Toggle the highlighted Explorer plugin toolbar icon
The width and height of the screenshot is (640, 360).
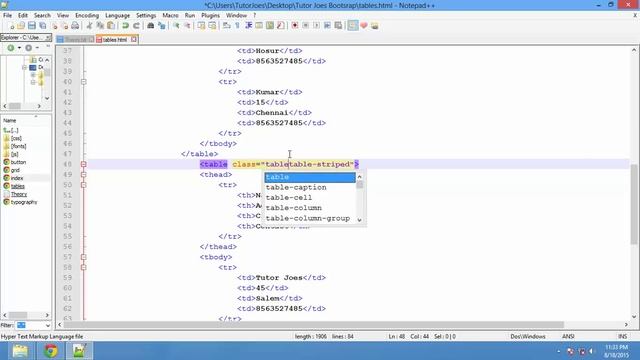[353, 26]
